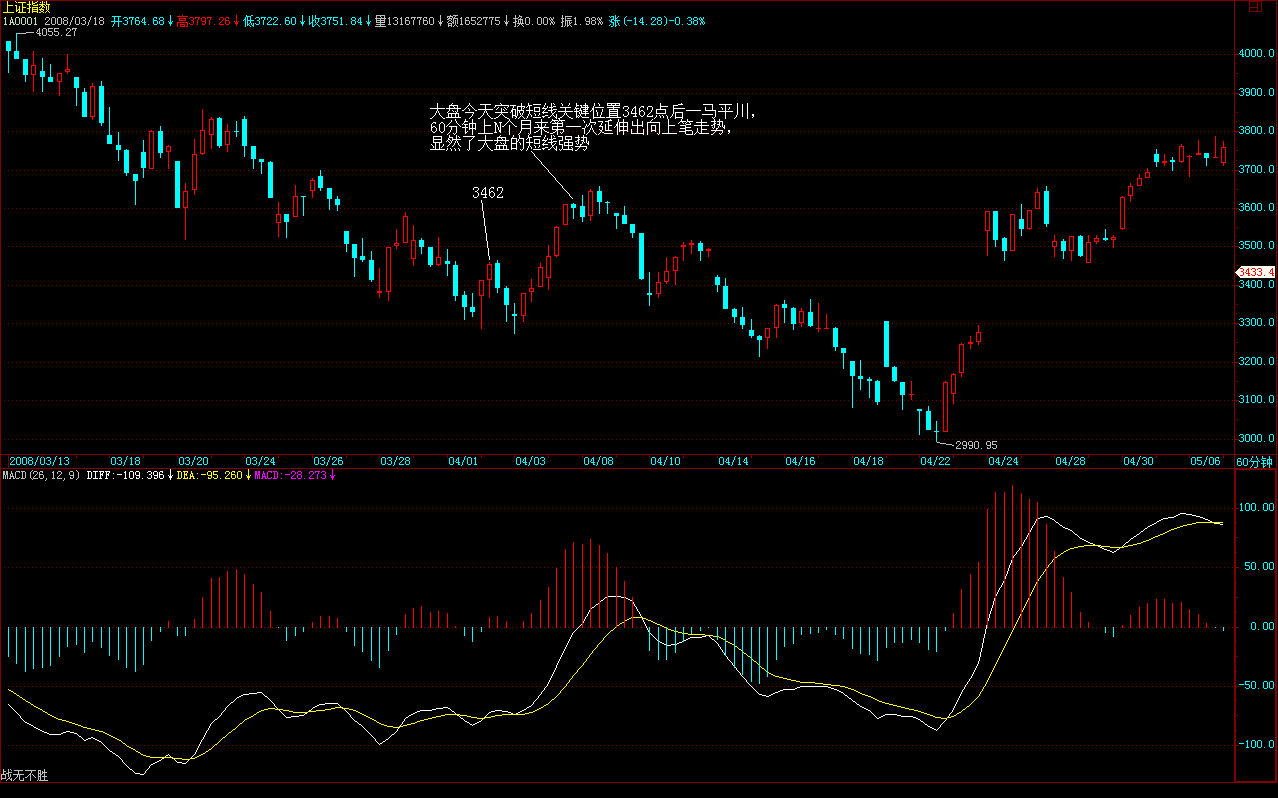The image size is (1278, 798).
Task: Select the 04/22 date on the time axis
Action: pyautogui.click(x=936, y=461)
